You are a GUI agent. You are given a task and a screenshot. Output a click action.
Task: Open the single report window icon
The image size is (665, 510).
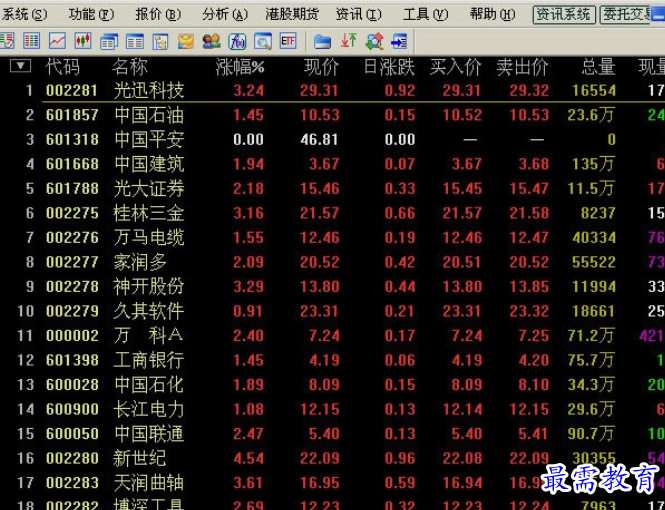click(x=135, y=42)
